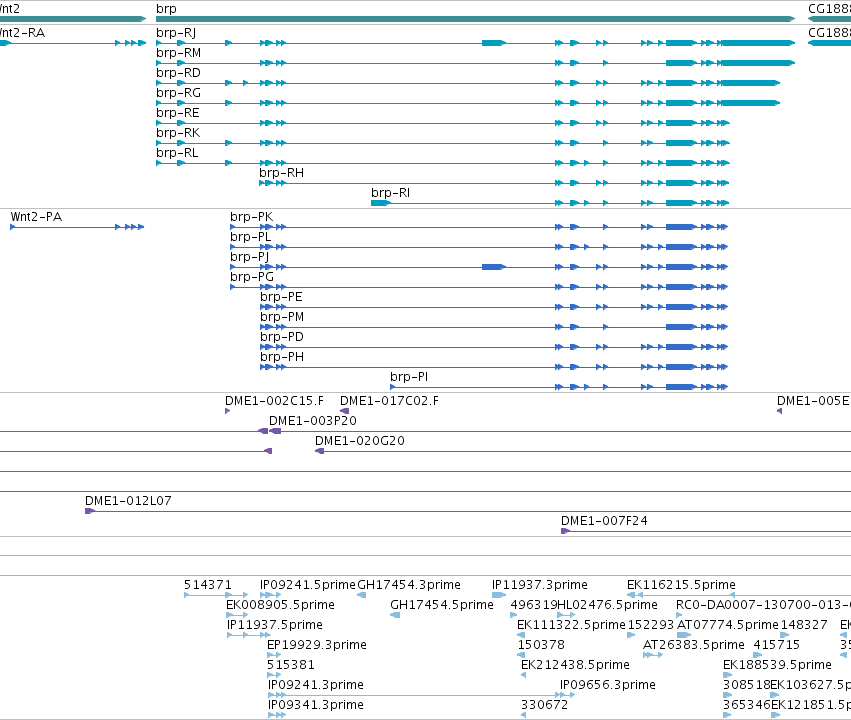Click the EK111322.5prime cDNA label
The image size is (851, 720).
[x=571, y=625]
